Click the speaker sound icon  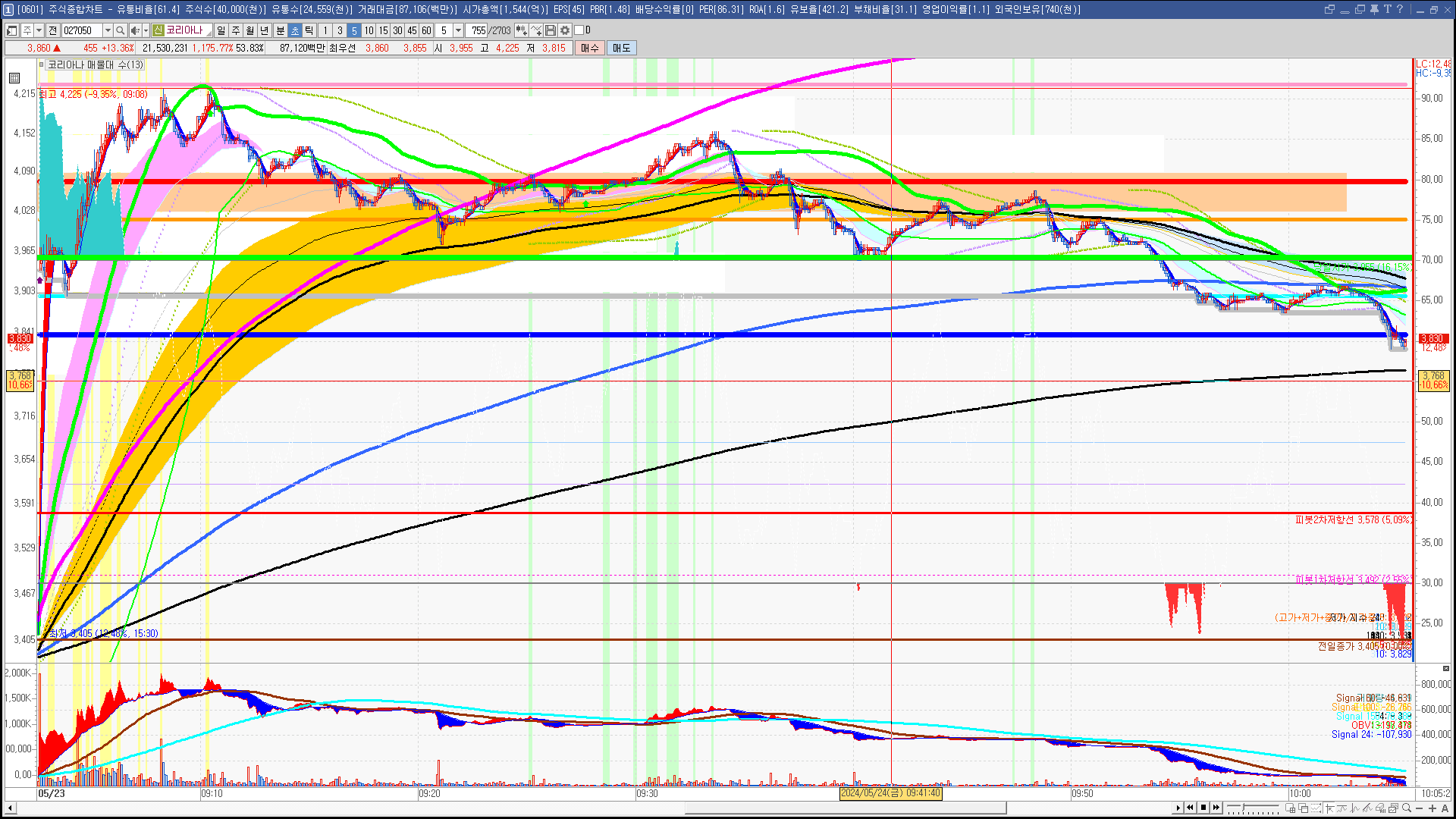(134, 30)
